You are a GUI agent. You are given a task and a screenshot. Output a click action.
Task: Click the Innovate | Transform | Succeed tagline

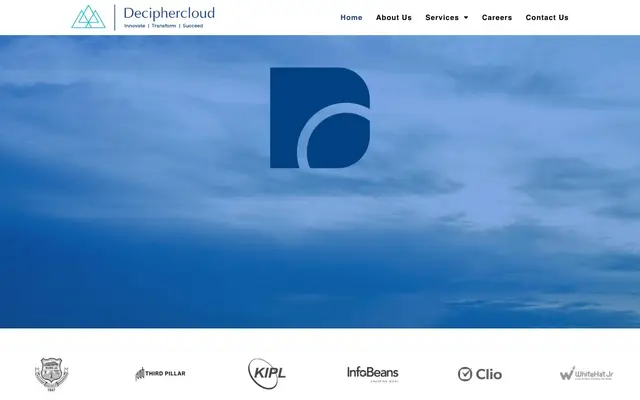[163, 26]
